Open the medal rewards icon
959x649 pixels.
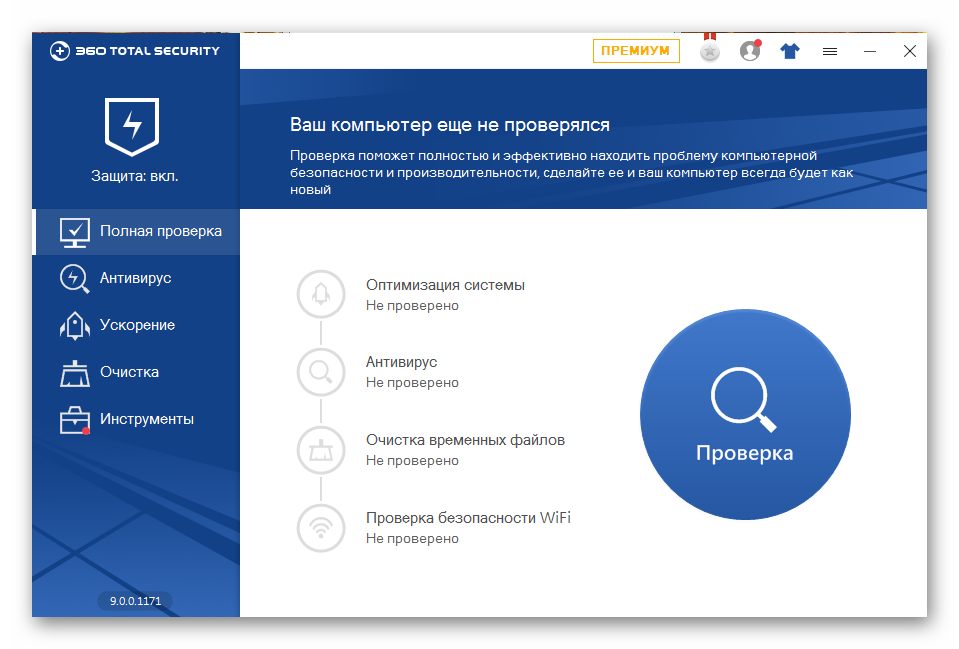point(710,51)
